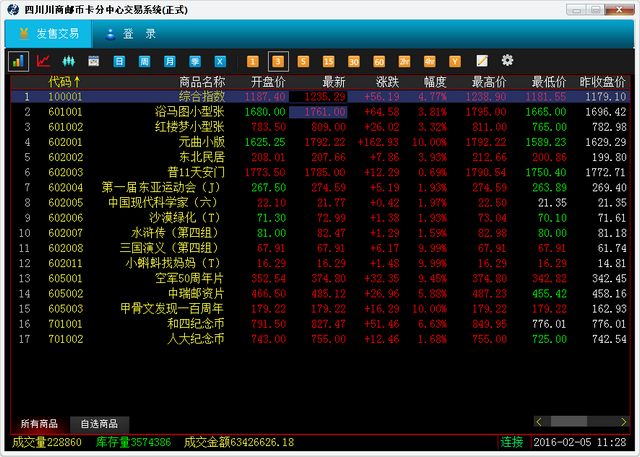This screenshot has height=457, width=640.
Task: Sort by 代码 column header
Action: 64,82
